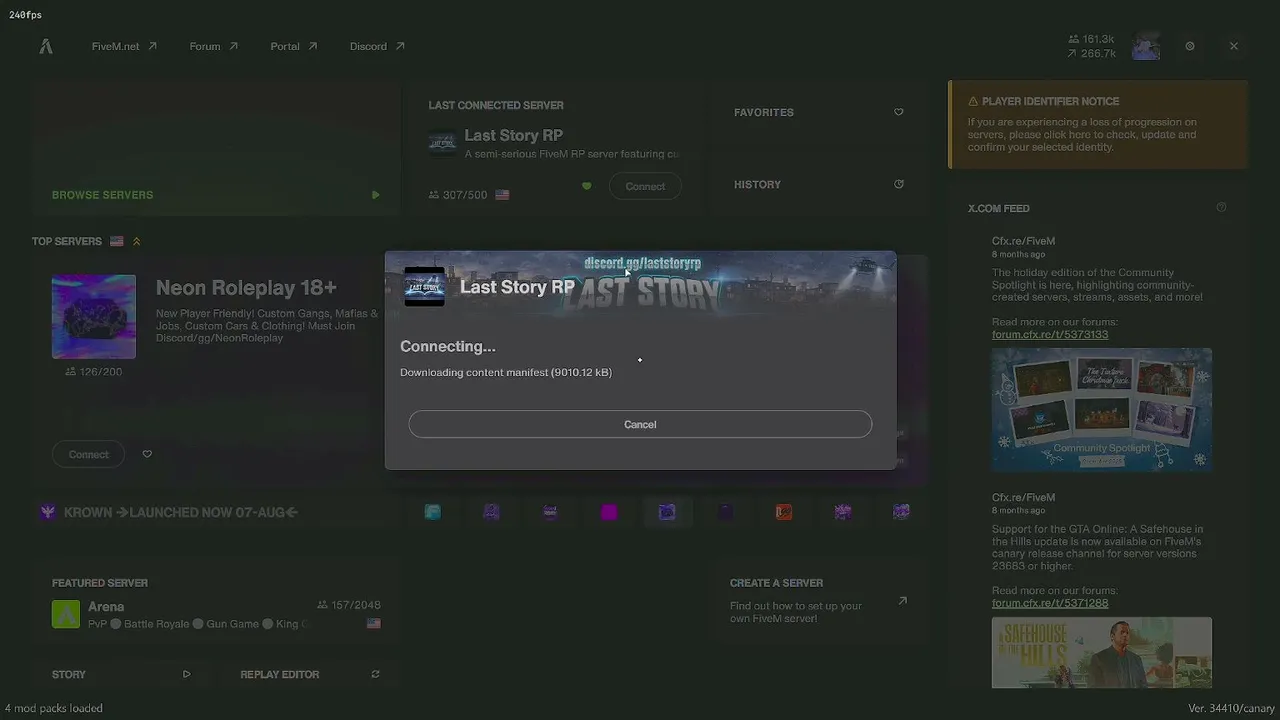Click the Last Story RP server icon under Last Connected
This screenshot has height=720, width=1280.
(442, 144)
